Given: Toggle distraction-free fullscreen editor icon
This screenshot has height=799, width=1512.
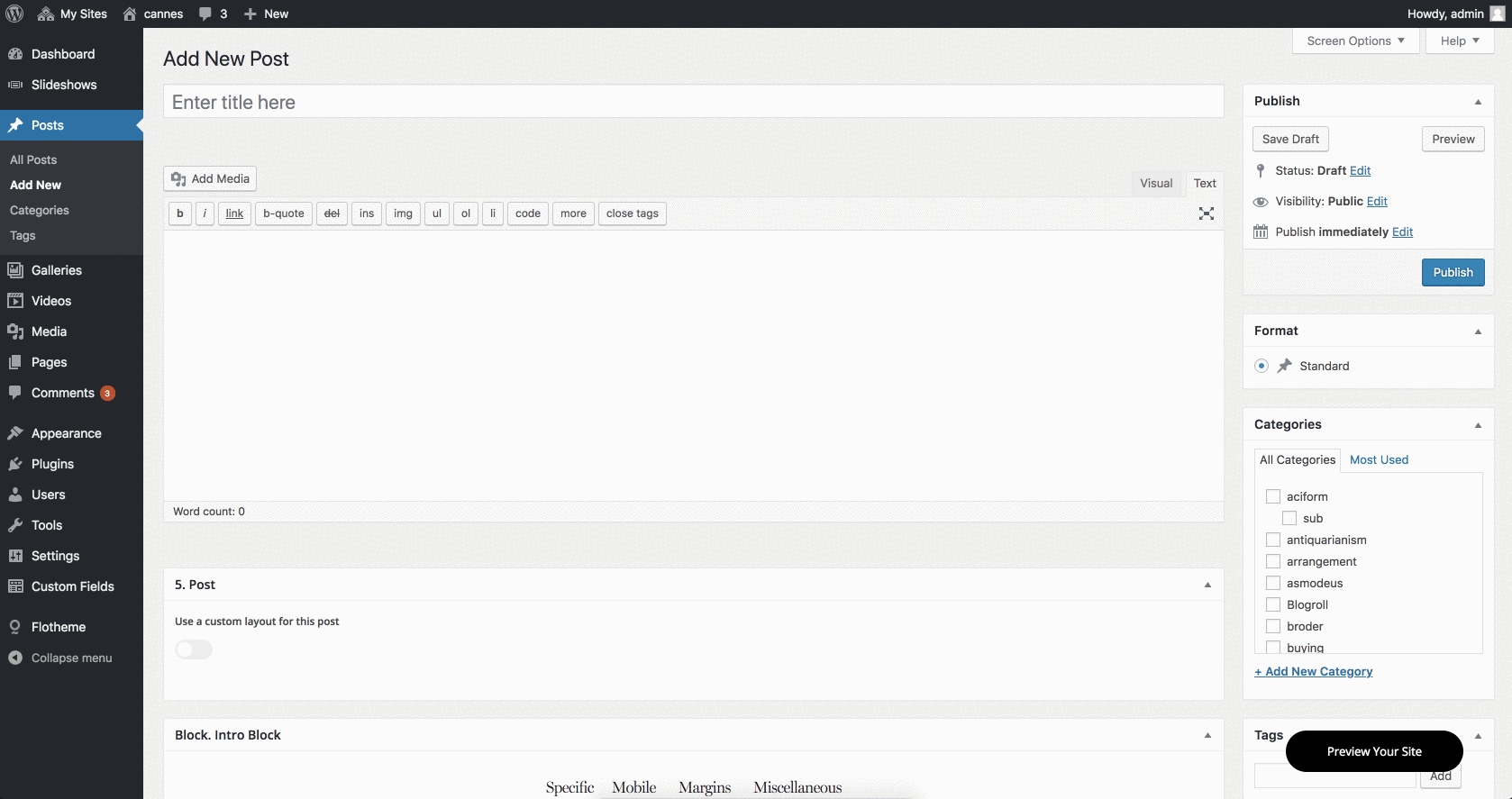Looking at the screenshot, I should [1207, 213].
